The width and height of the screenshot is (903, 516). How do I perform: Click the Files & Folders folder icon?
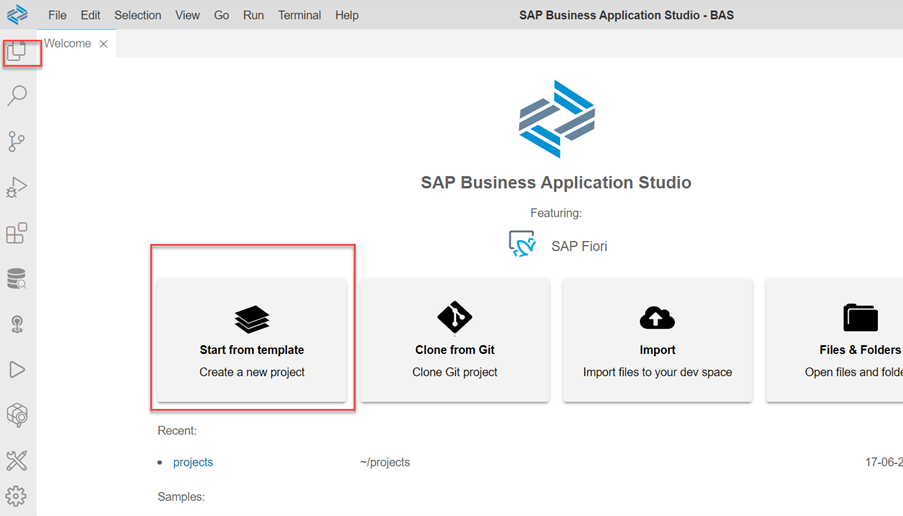pyautogui.click(x=860, y=318)
